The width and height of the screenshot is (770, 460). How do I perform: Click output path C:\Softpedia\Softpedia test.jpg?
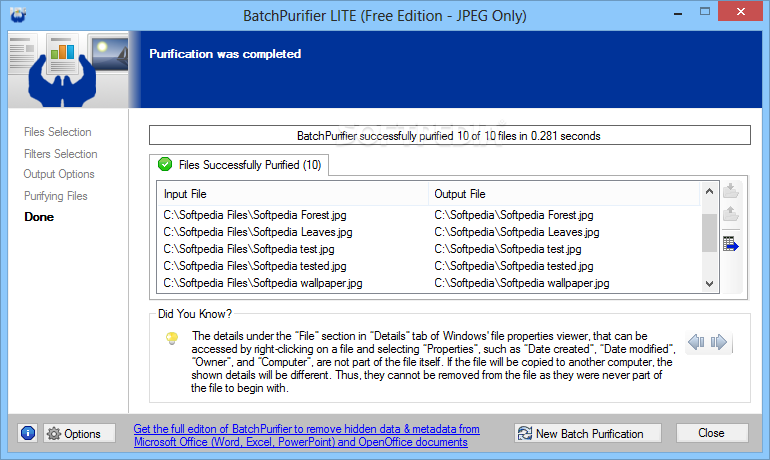click(508, 249)
